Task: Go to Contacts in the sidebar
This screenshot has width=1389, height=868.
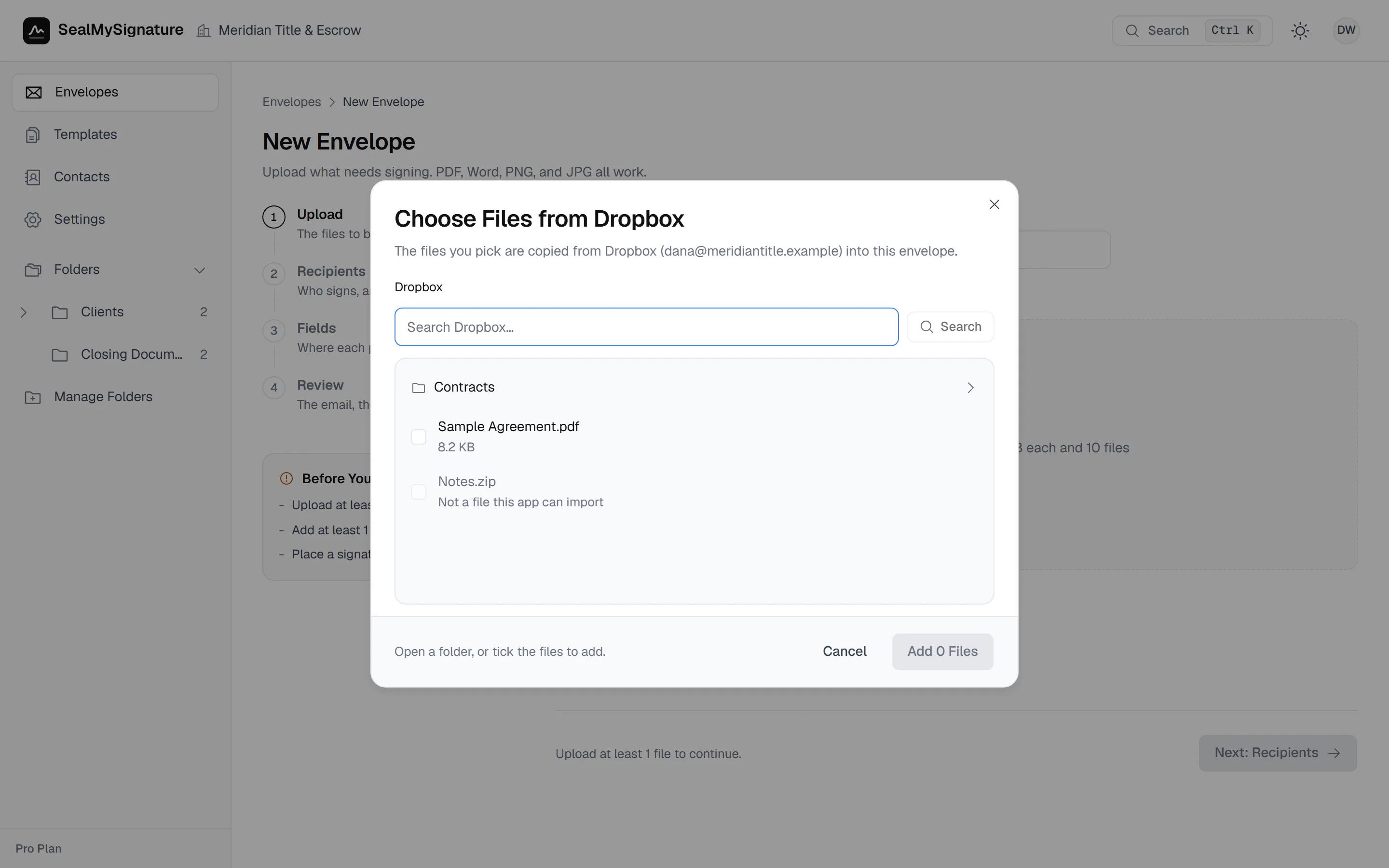Action: (115, 177)
